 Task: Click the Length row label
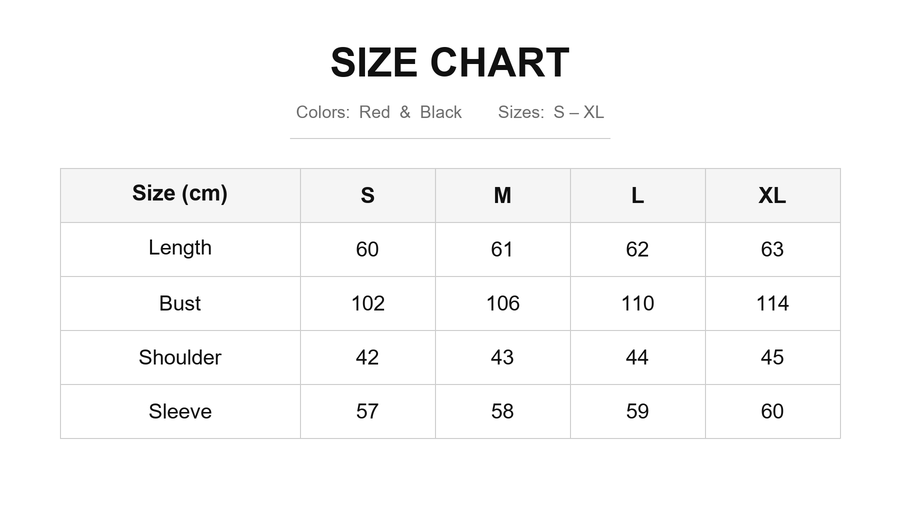(180, 250)
